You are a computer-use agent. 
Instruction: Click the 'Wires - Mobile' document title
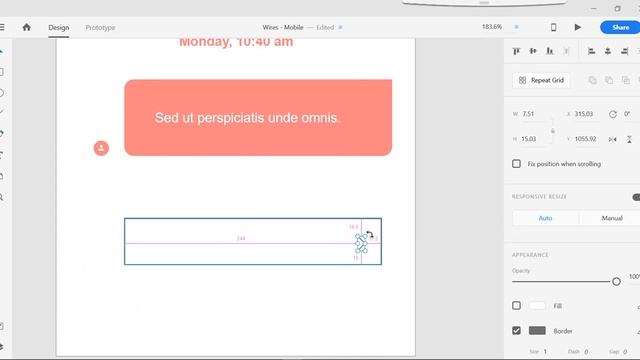tap(282, 27)
